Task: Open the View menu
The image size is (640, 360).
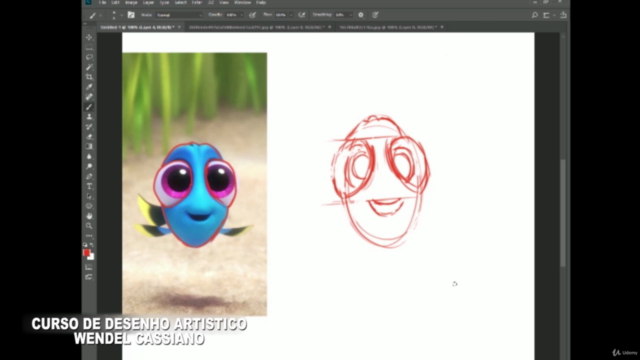Action: pyautogui.click(x=224, y=2)
